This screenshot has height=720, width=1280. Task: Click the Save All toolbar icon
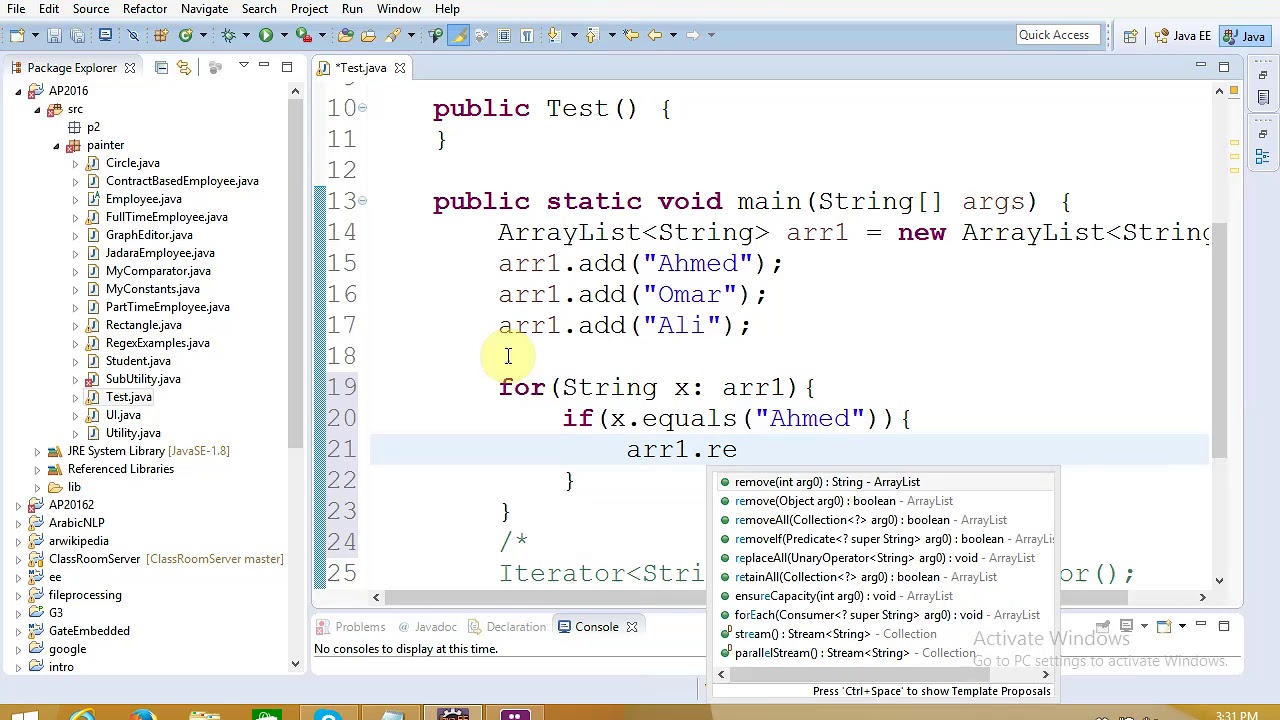pos(78,35)
